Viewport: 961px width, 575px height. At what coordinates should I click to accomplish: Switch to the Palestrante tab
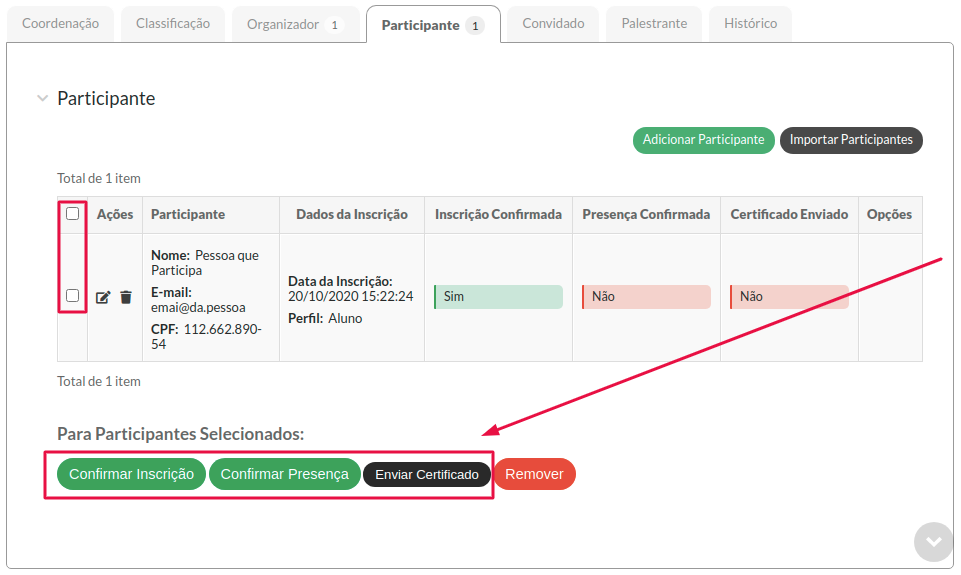[x=654, y=24]
